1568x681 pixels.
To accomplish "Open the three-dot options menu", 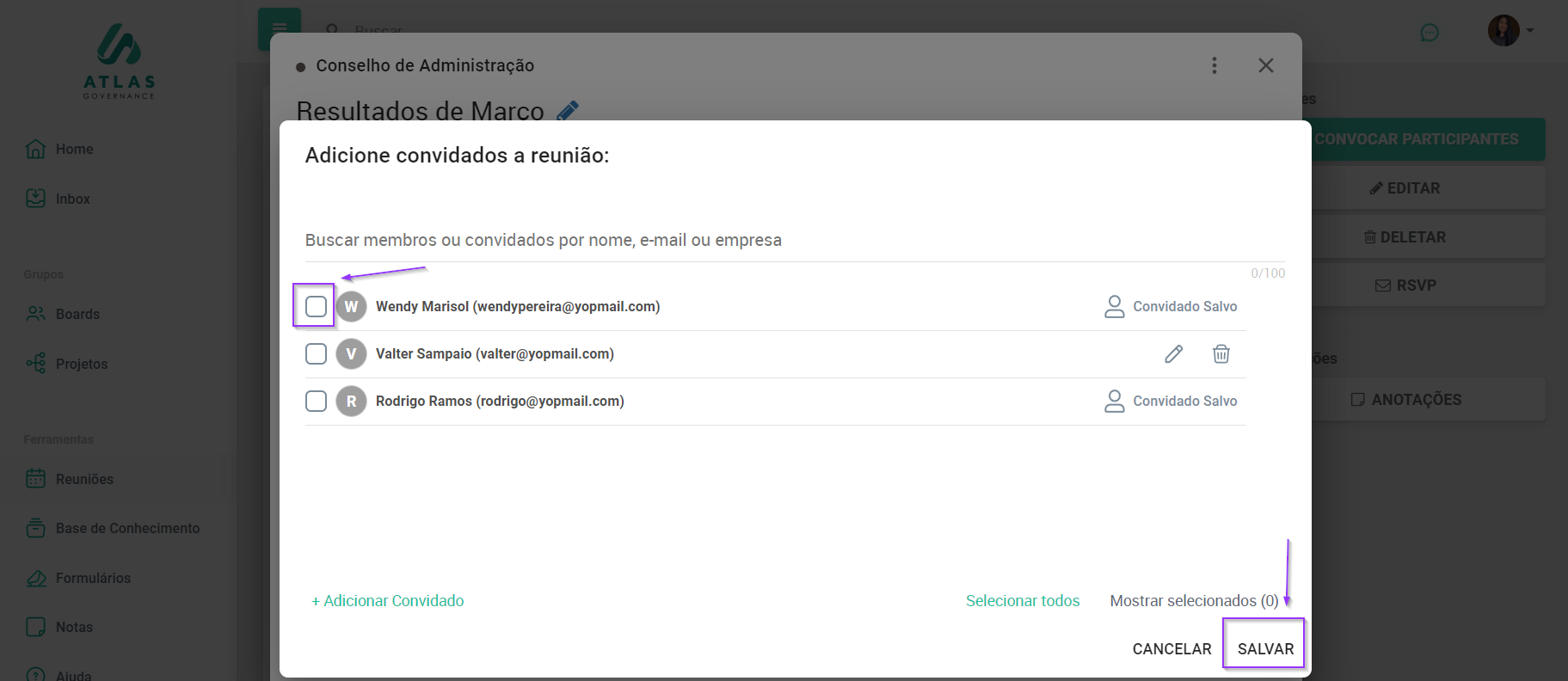I will [1214, 65].
